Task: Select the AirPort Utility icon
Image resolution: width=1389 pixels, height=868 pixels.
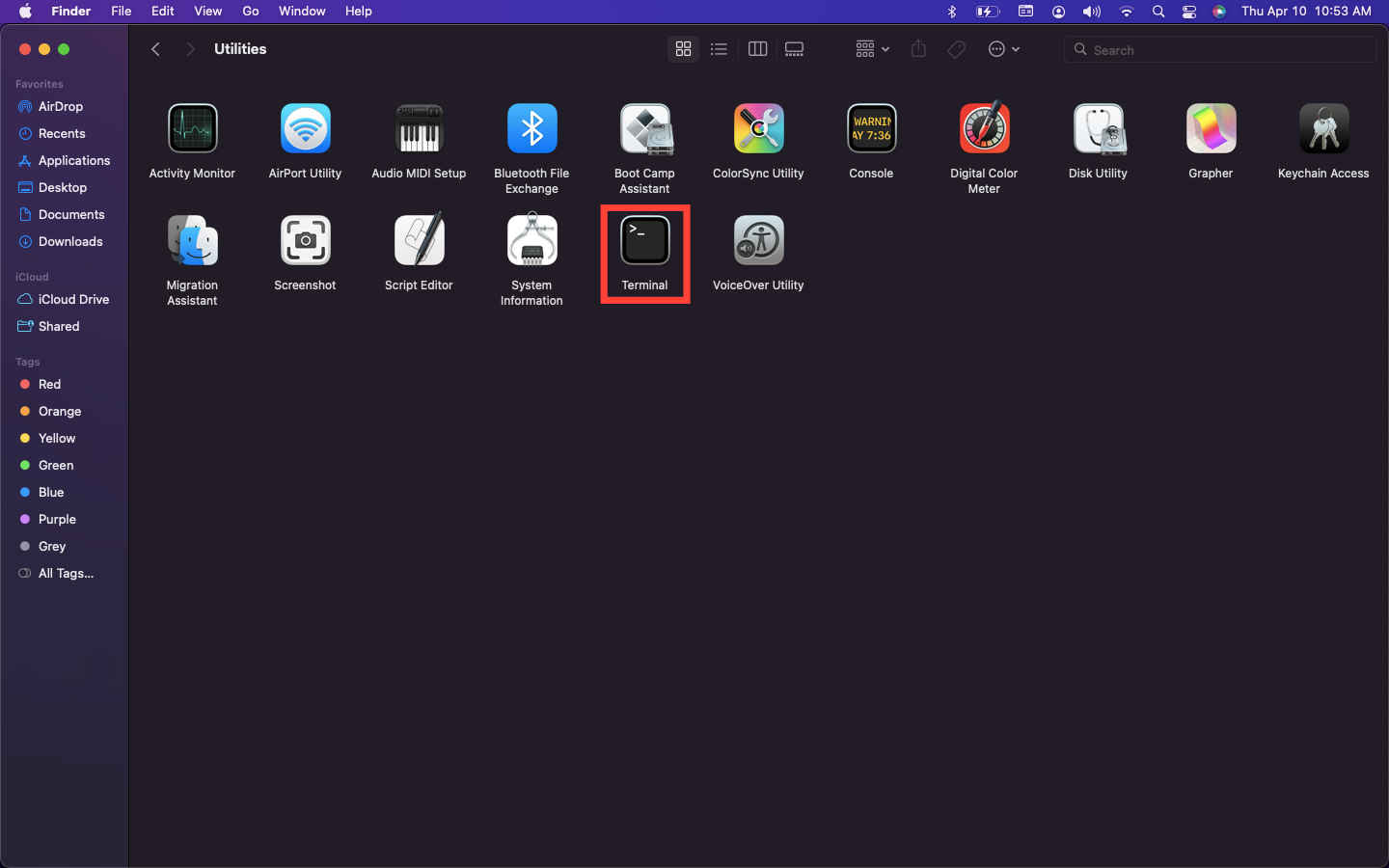Action: 305,129
